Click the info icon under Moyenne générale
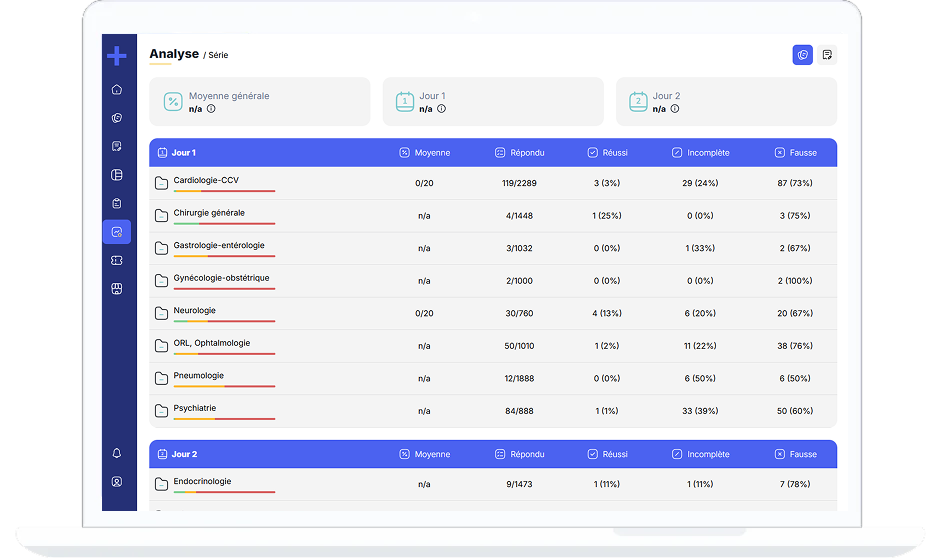 pyautogui.click(x=211, y=109)
